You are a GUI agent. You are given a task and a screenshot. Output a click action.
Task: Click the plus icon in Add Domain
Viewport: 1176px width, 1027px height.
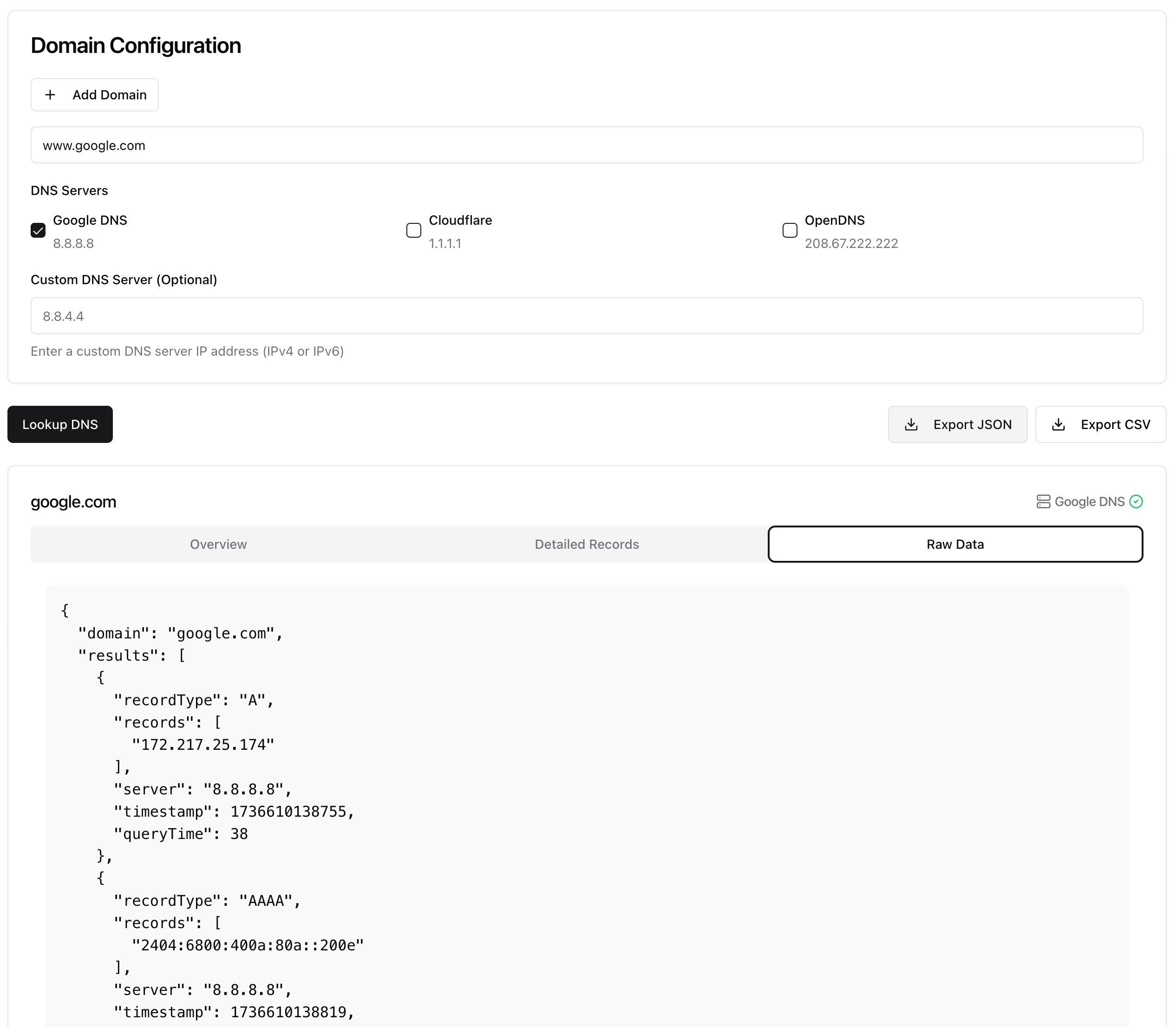tap(51, 95)
